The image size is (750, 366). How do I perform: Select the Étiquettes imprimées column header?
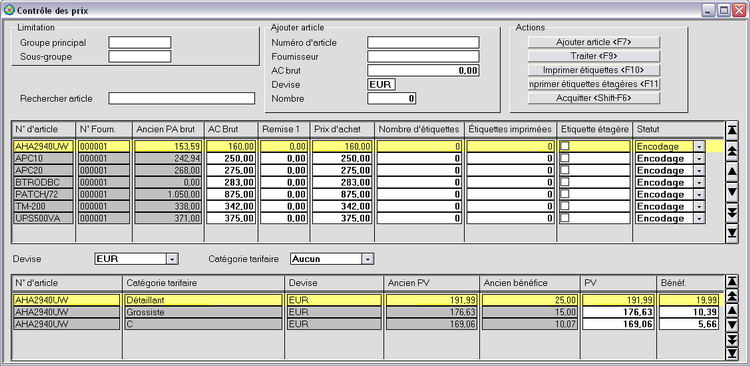point(510,129)
